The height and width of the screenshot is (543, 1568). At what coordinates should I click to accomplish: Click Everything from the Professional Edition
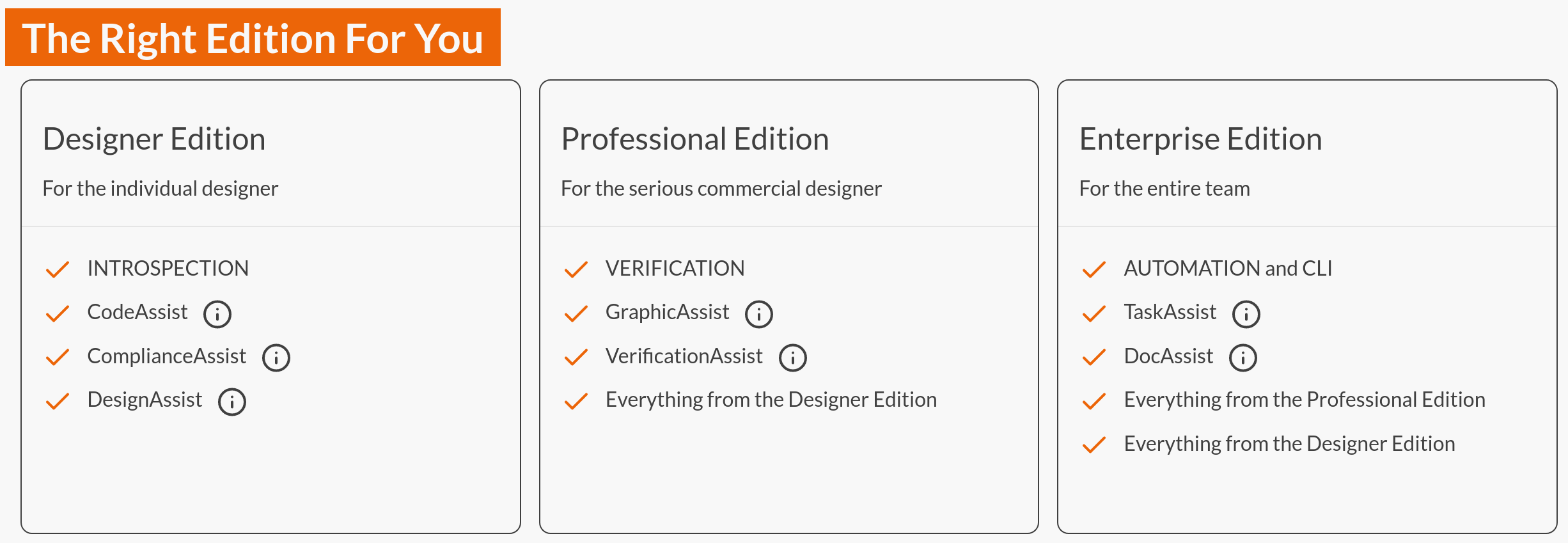click(x=1305, y=400)
